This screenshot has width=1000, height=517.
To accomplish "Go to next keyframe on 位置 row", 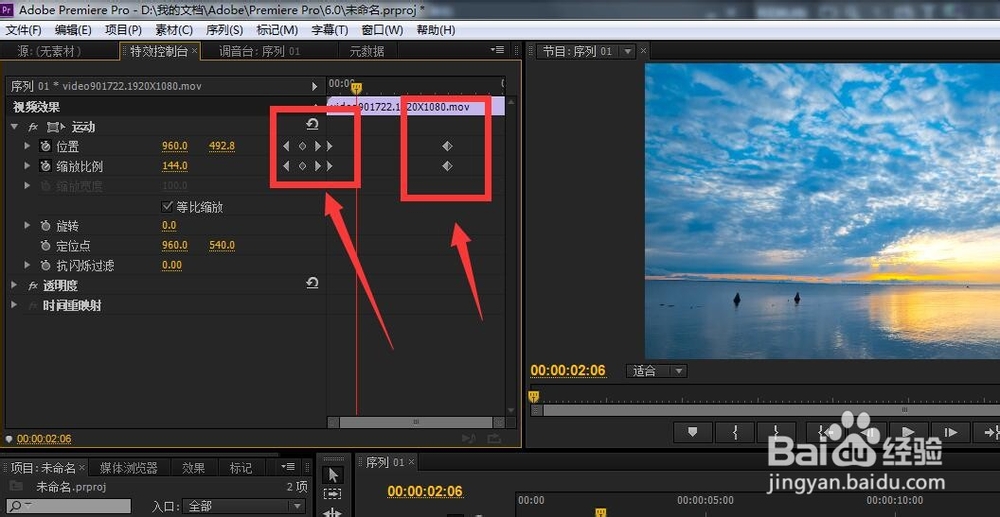I will pos(318,146).
